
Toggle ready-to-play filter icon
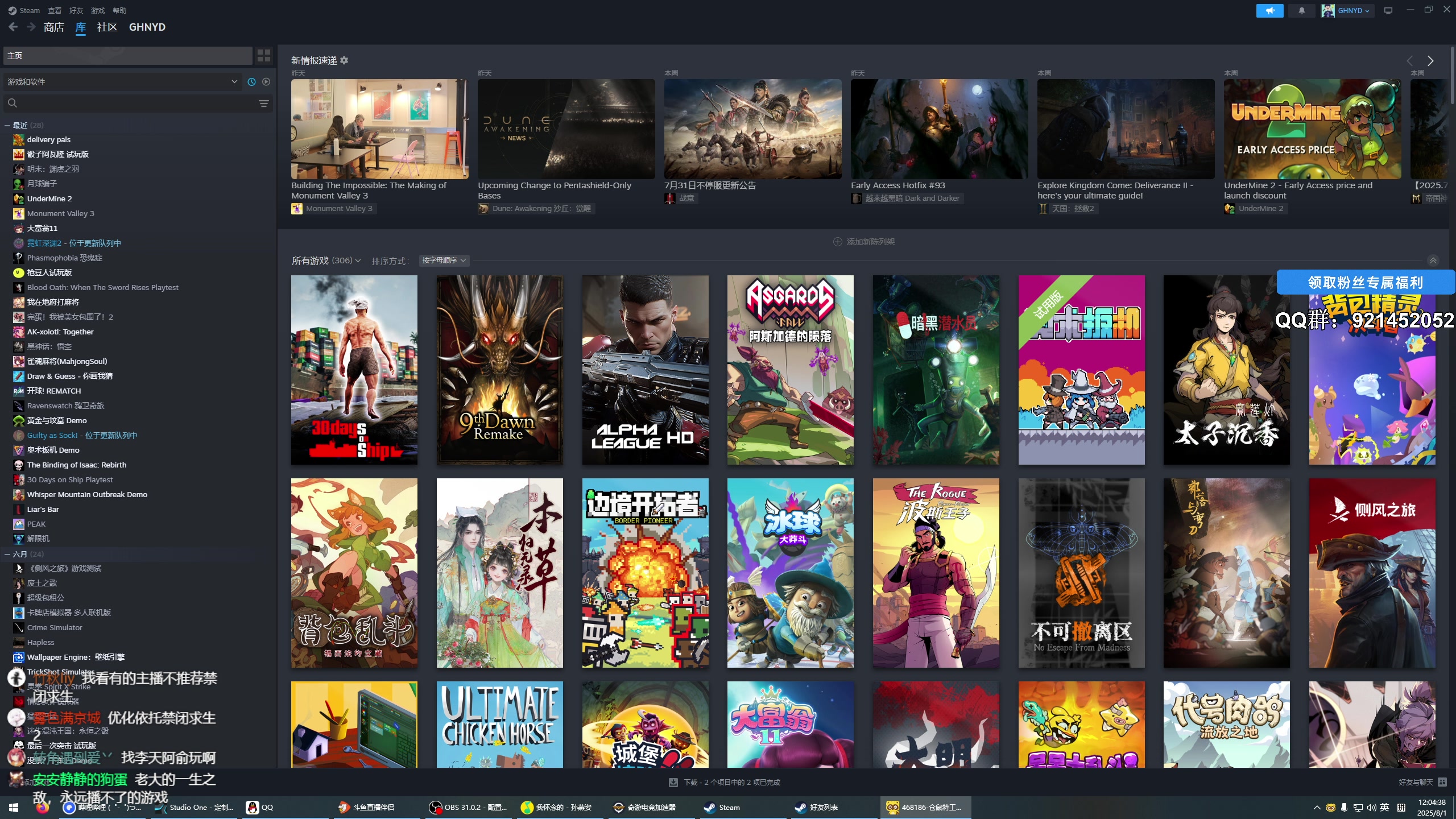click(x=266, y=82)
